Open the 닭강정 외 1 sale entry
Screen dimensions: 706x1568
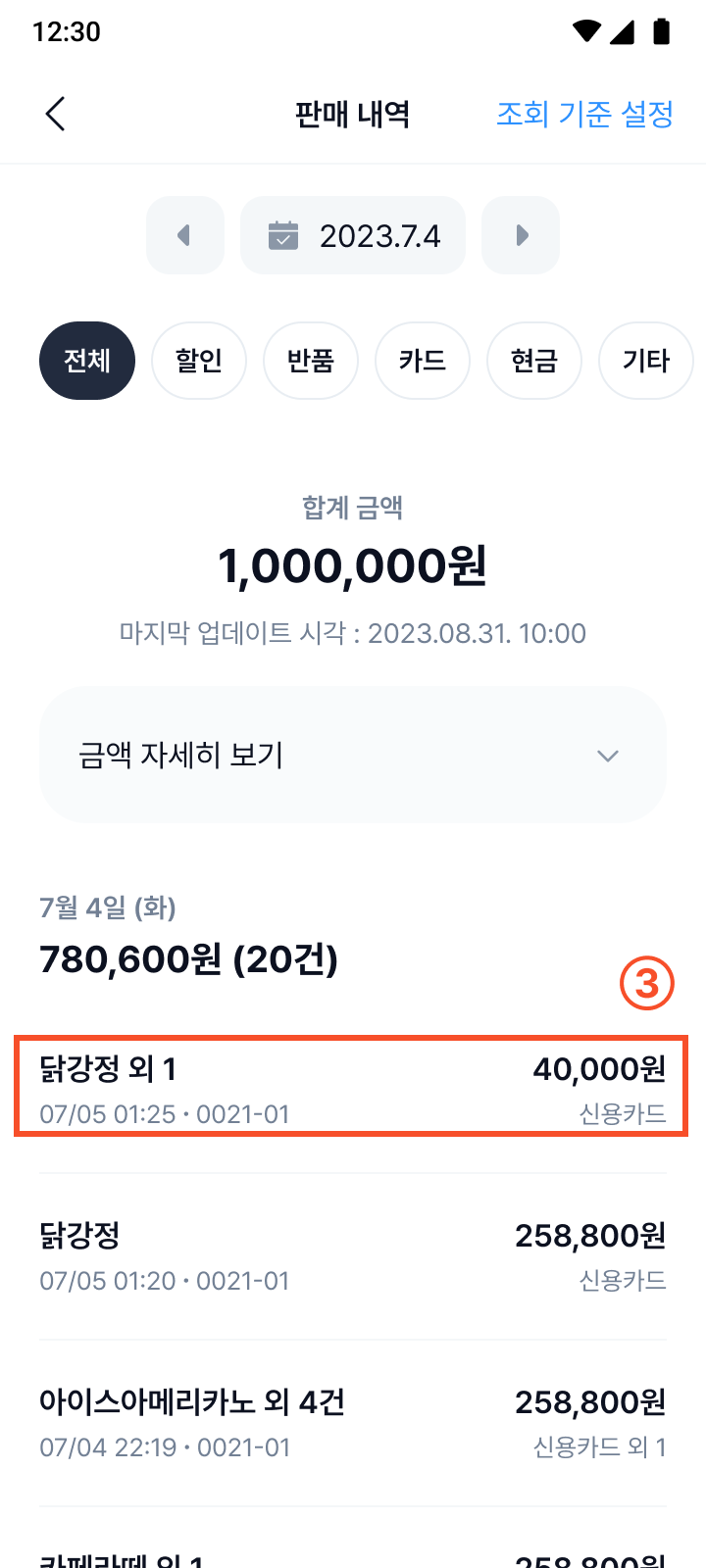353,1088
